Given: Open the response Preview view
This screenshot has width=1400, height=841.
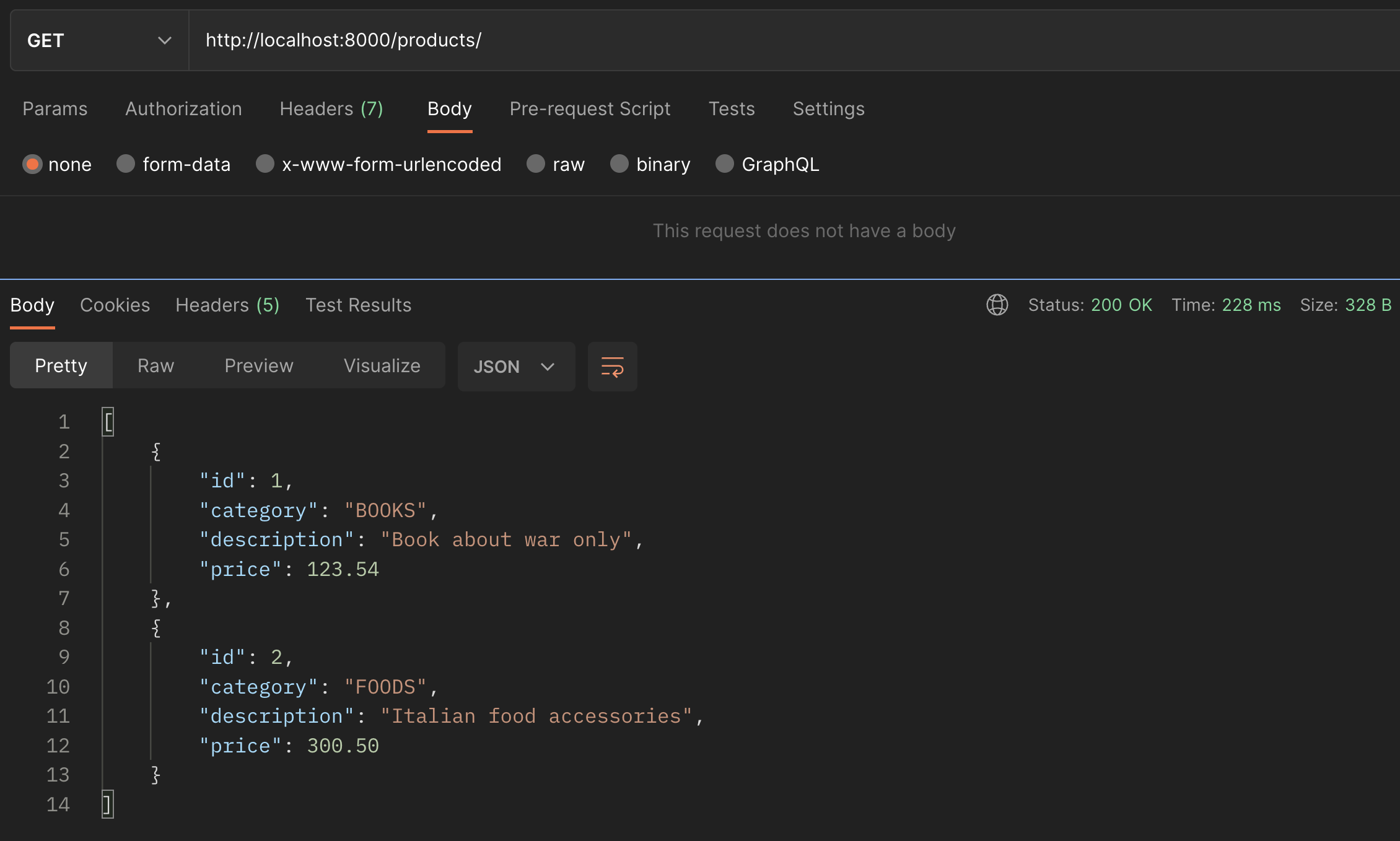Looking at the screenshot, I should (x=258, y=366).
